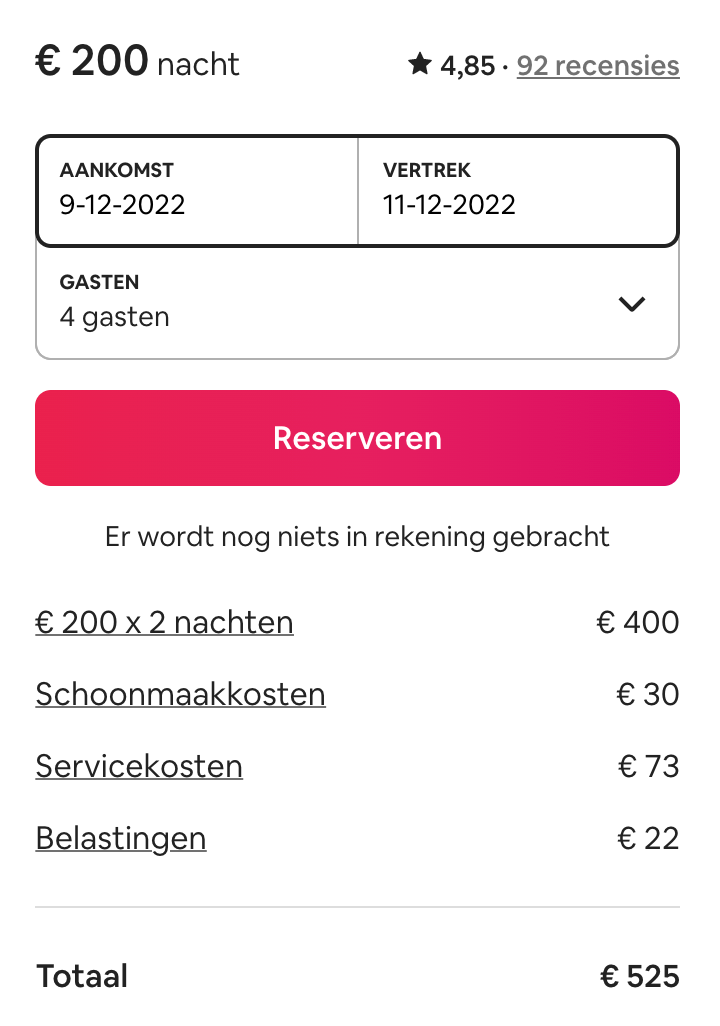Open Servicekosten explanation link
The width and height of the screenshot is (720, 1026).
pyautogui.click(x=139, y=766)
